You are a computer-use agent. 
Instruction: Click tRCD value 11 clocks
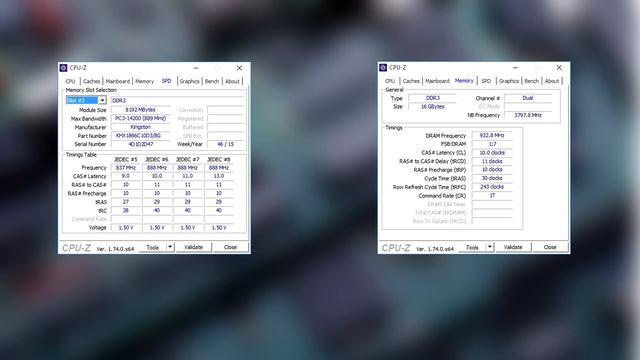tap(492, 161)
